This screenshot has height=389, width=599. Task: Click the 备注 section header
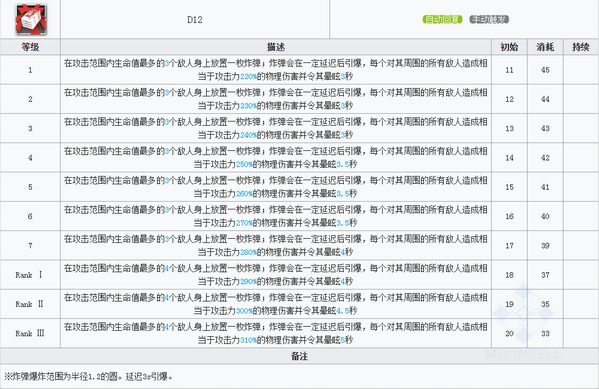(299, 356)
